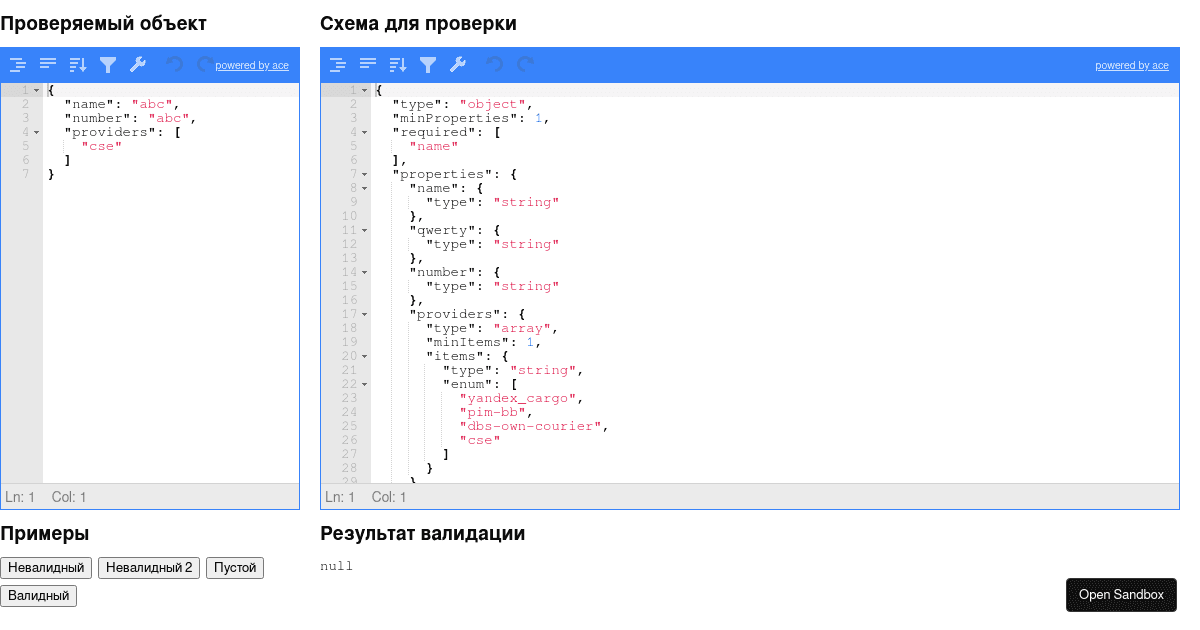Load the Невалидный example
Screen dimensions: 1200x630
46,568
